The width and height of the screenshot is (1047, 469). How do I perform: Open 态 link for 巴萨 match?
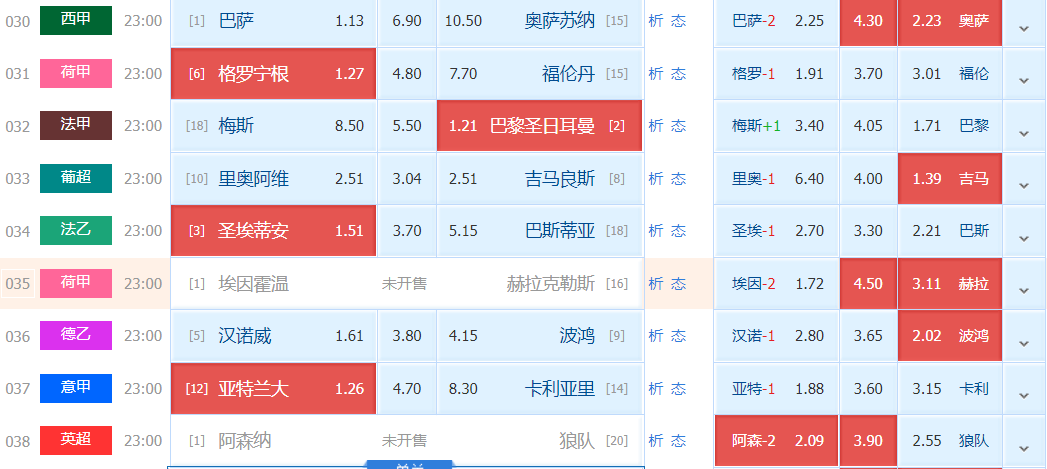click(678, 21)
